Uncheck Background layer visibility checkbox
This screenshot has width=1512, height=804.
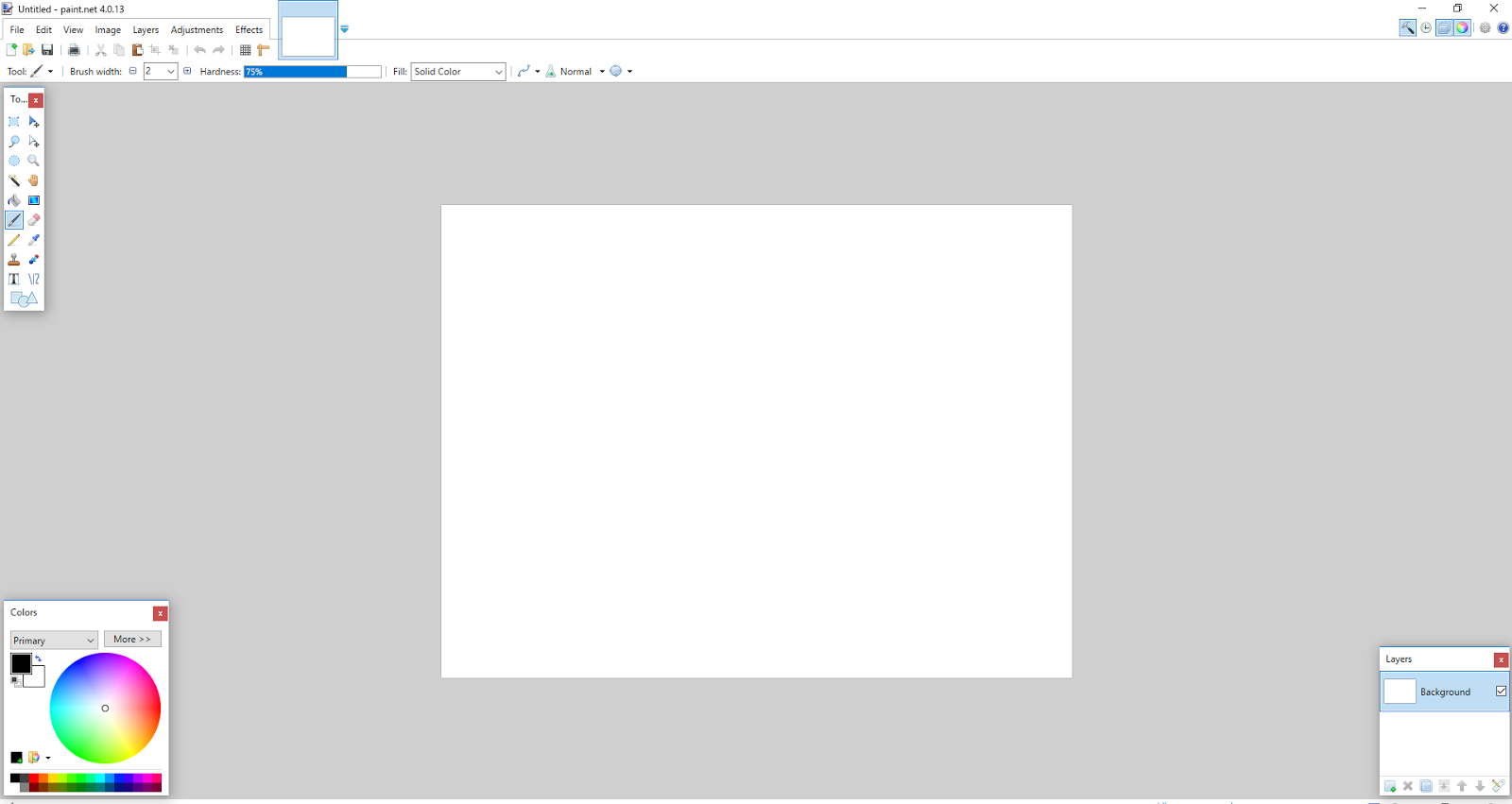(1501, 692)
